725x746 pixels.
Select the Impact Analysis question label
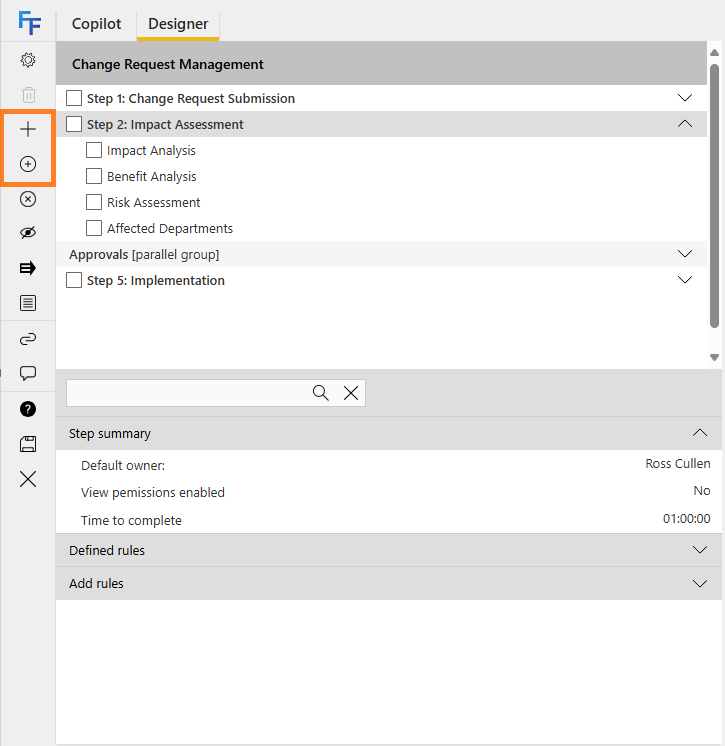(151, 150)
